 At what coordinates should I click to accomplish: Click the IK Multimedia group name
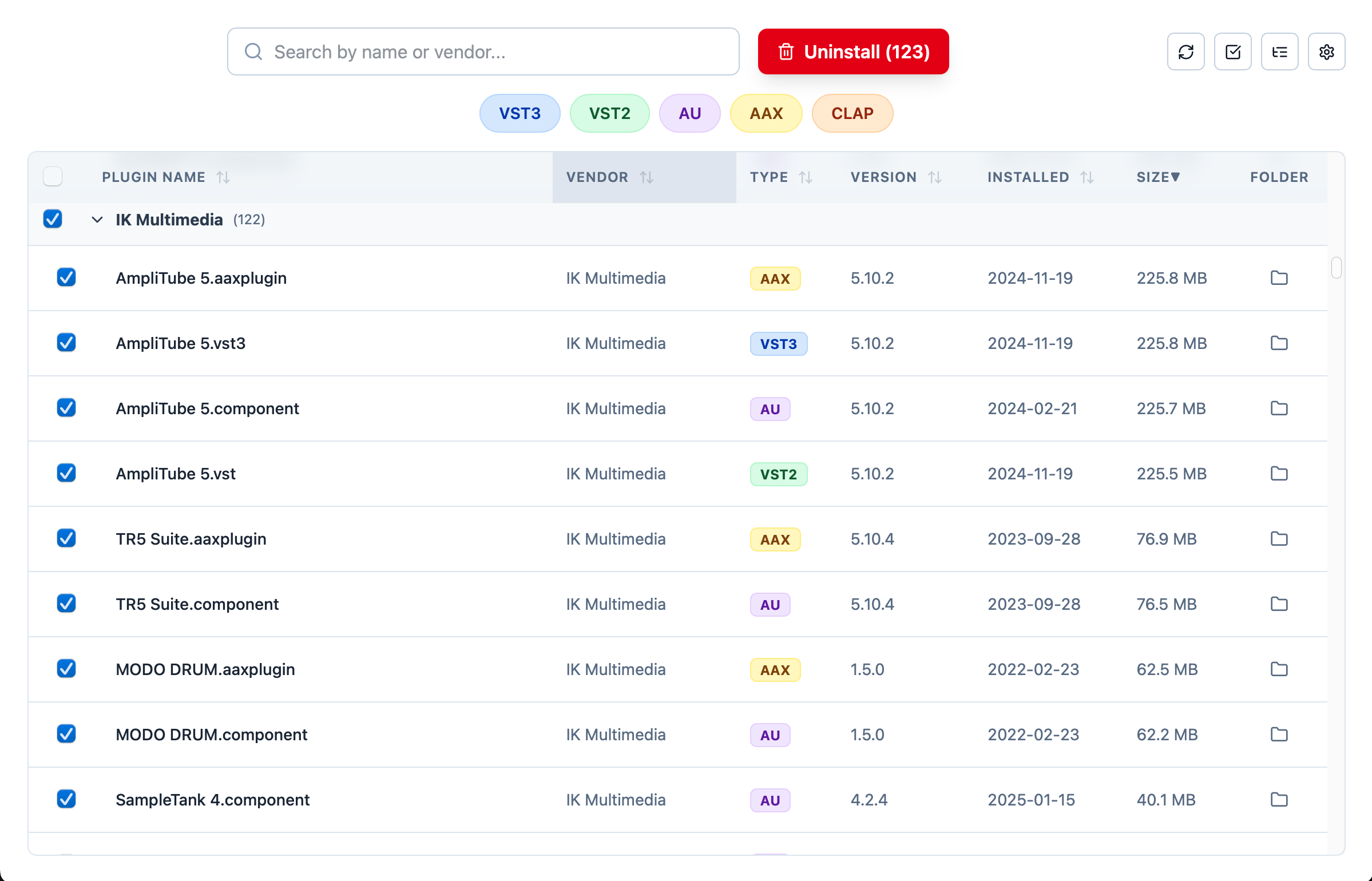tap(169, 220)
